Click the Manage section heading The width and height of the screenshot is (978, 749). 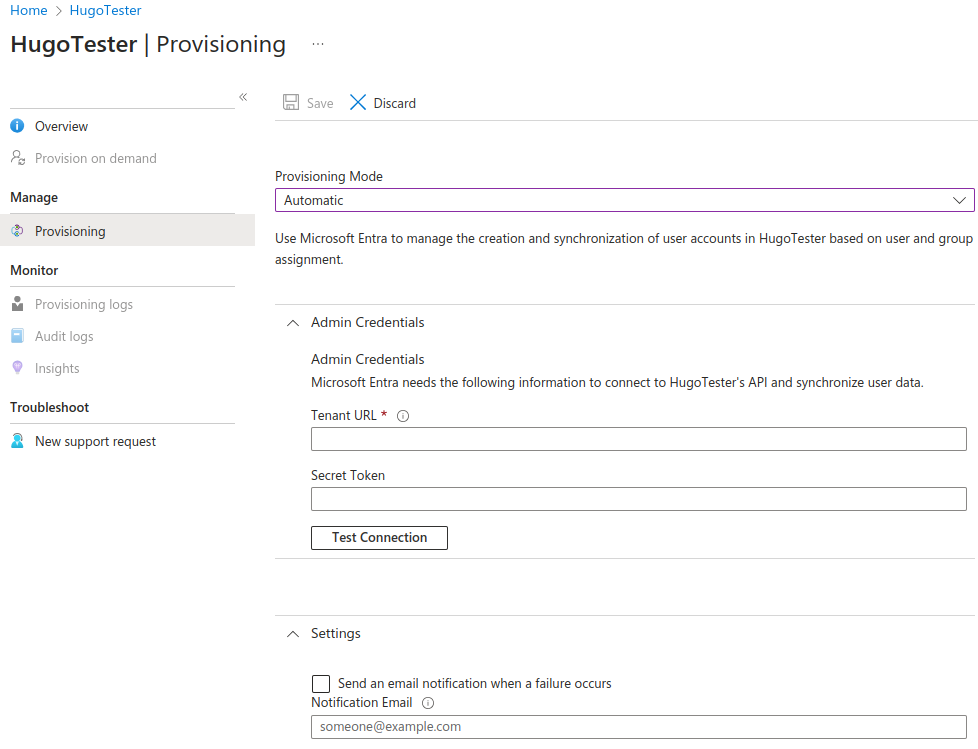(x=34, y=198)
